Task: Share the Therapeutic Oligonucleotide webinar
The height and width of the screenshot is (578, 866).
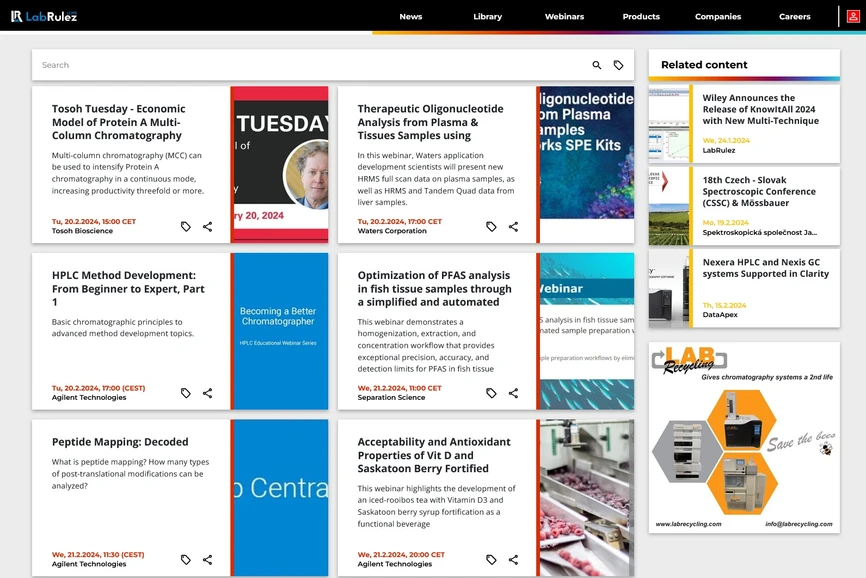Action: click(513, 226)
